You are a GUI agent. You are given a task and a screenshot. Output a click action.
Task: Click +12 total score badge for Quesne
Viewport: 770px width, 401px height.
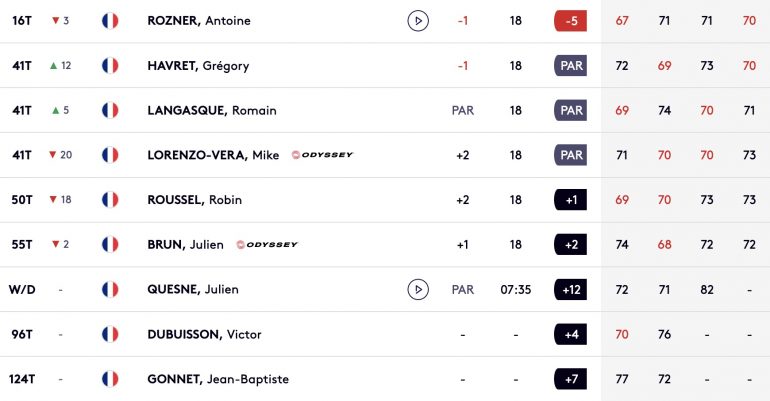(x=571, y=289)
